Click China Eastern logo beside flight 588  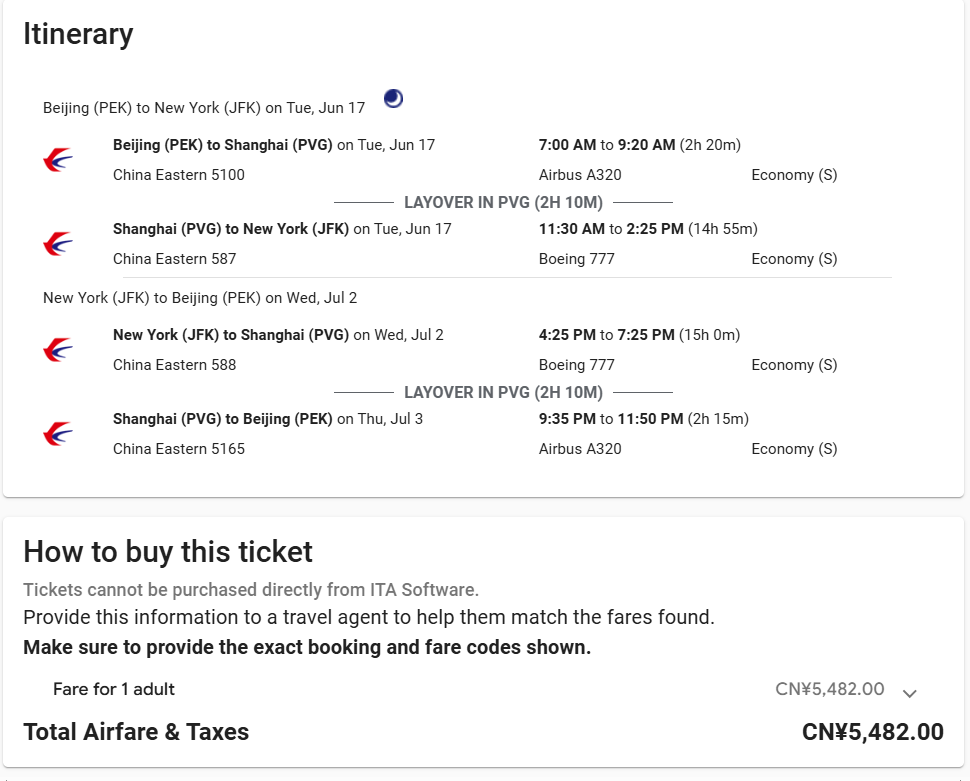[58, 350]
